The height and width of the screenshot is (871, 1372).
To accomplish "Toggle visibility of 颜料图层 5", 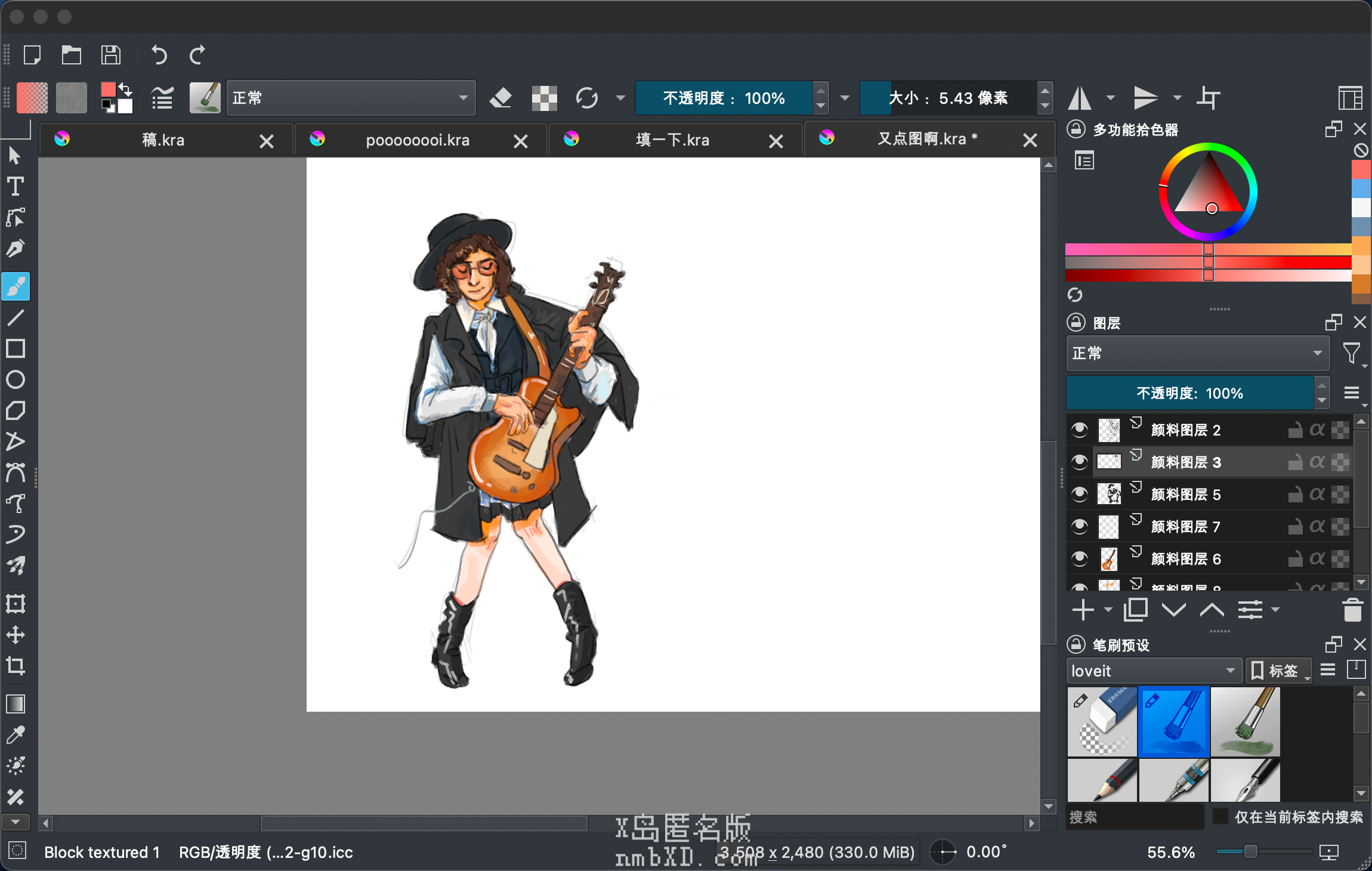I will [1079, 495].
